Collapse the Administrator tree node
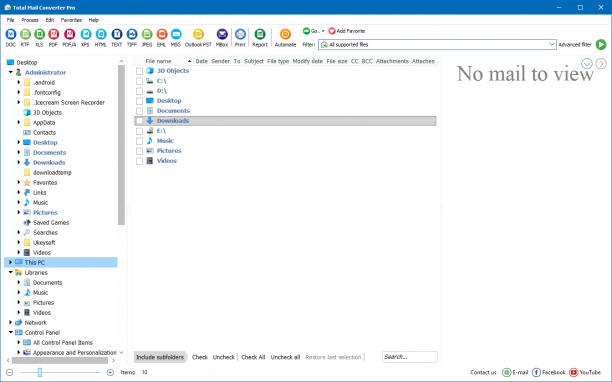The width and height of the screenshot is (612, 382). click(x=11, y=72)
